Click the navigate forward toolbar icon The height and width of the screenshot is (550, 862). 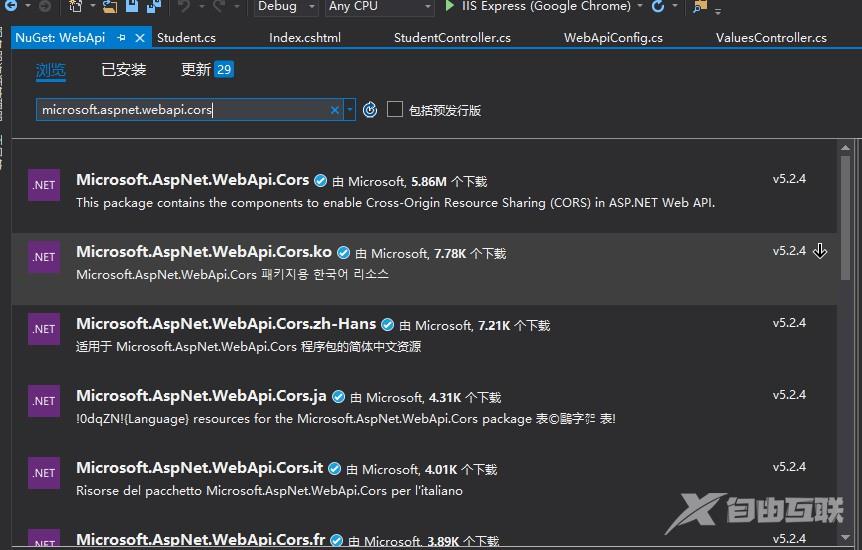click(45, 6)
